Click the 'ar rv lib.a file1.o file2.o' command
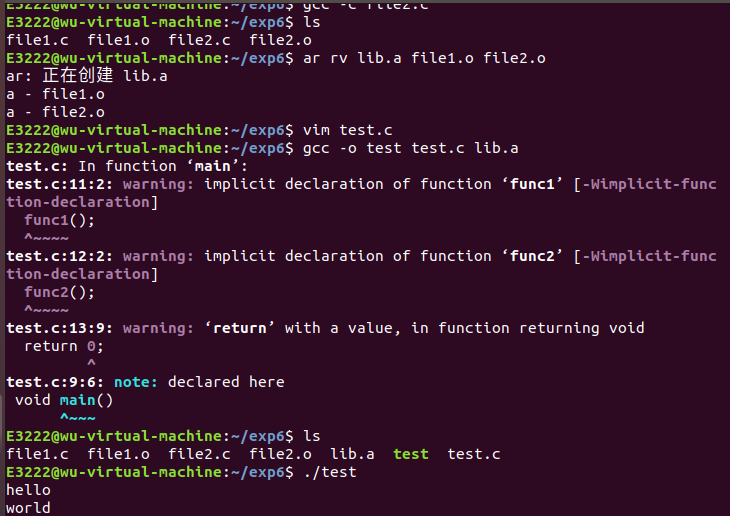The width and height of the screenshot is (730, 516). pyautogui.click(x=424, y=58)
